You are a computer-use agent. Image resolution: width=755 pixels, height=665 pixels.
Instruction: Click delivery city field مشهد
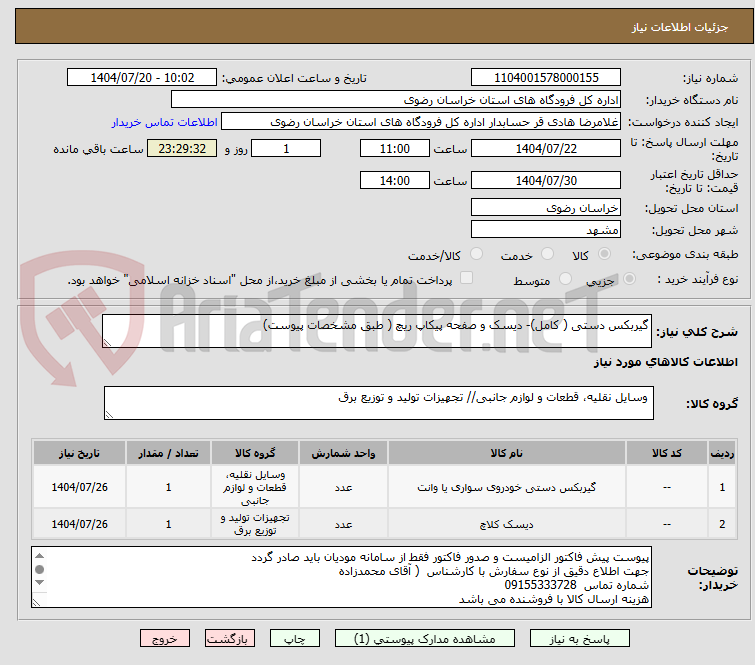[546, 230]
